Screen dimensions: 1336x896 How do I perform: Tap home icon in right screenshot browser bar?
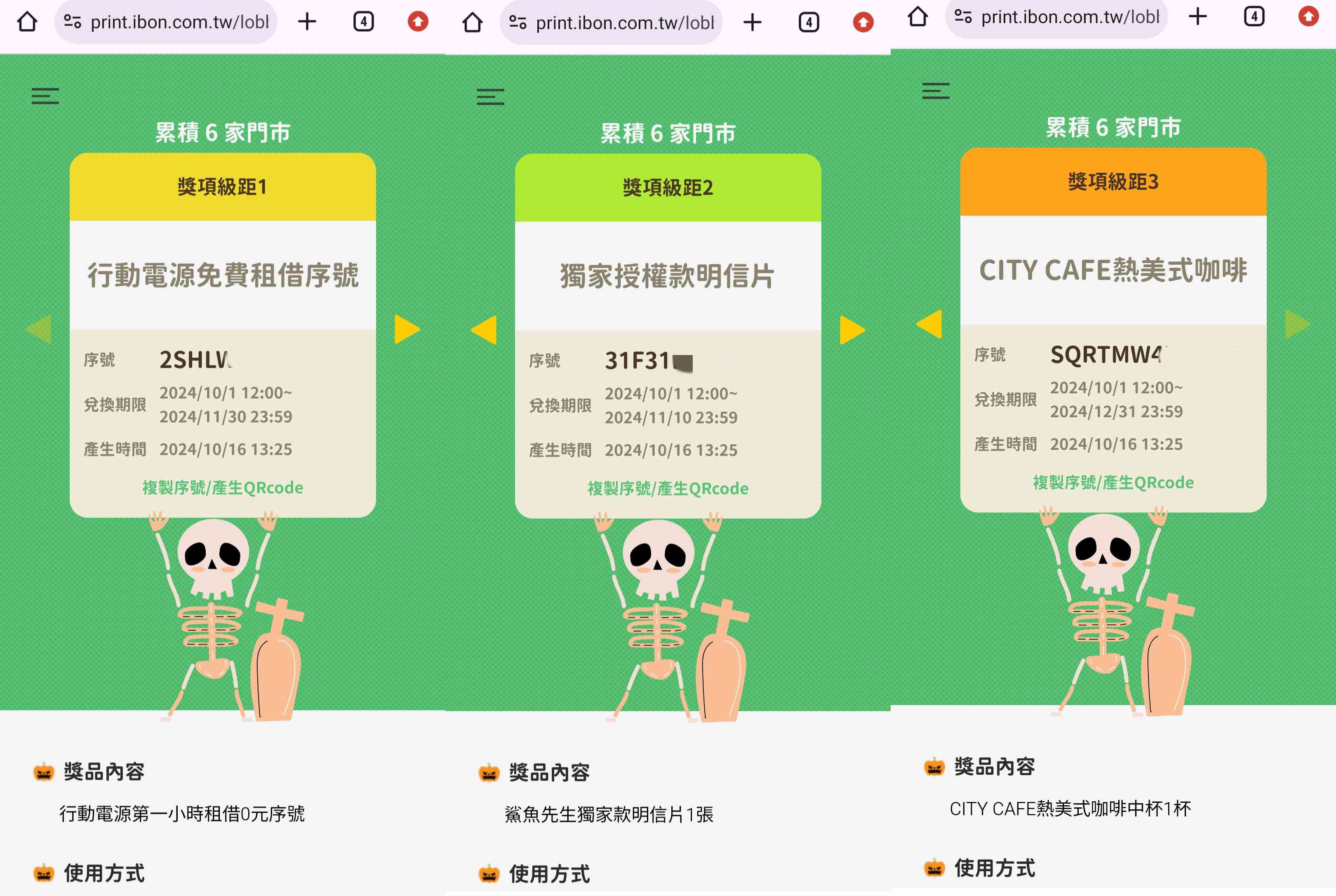pos(917,16)
